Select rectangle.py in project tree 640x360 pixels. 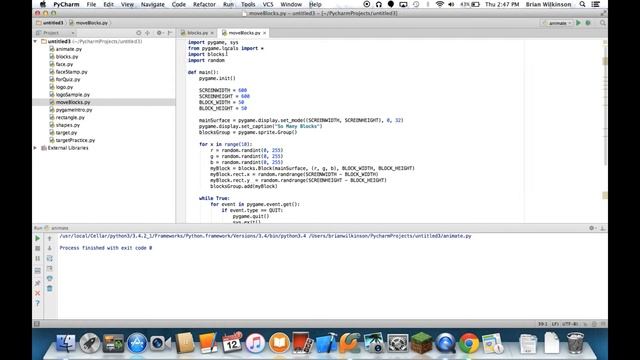click(x=70, y=118)
